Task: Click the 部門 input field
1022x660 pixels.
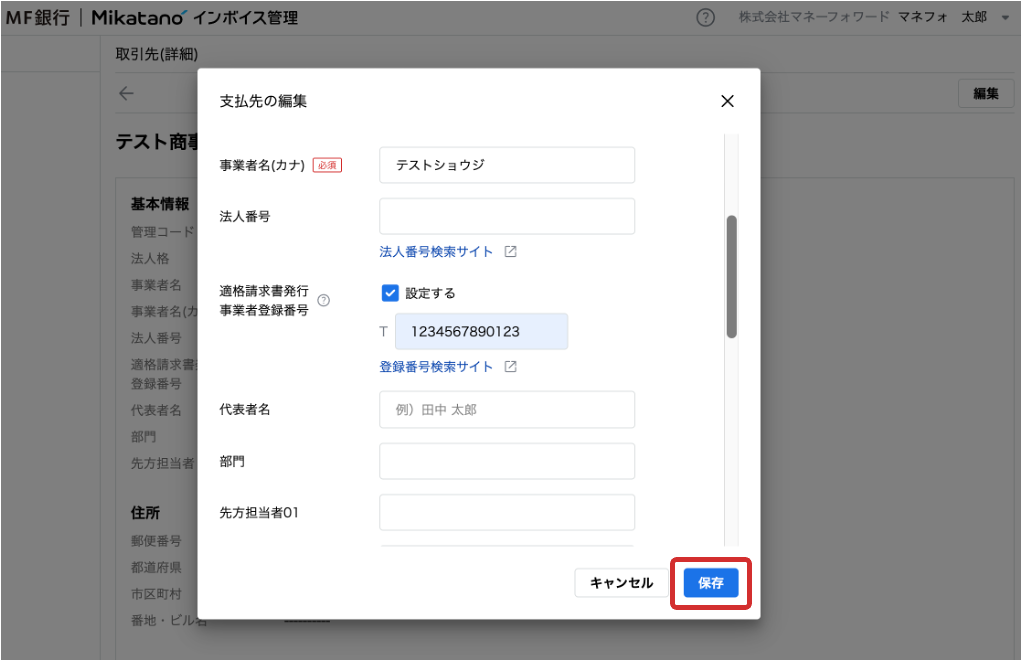Action: click(506, 461)
